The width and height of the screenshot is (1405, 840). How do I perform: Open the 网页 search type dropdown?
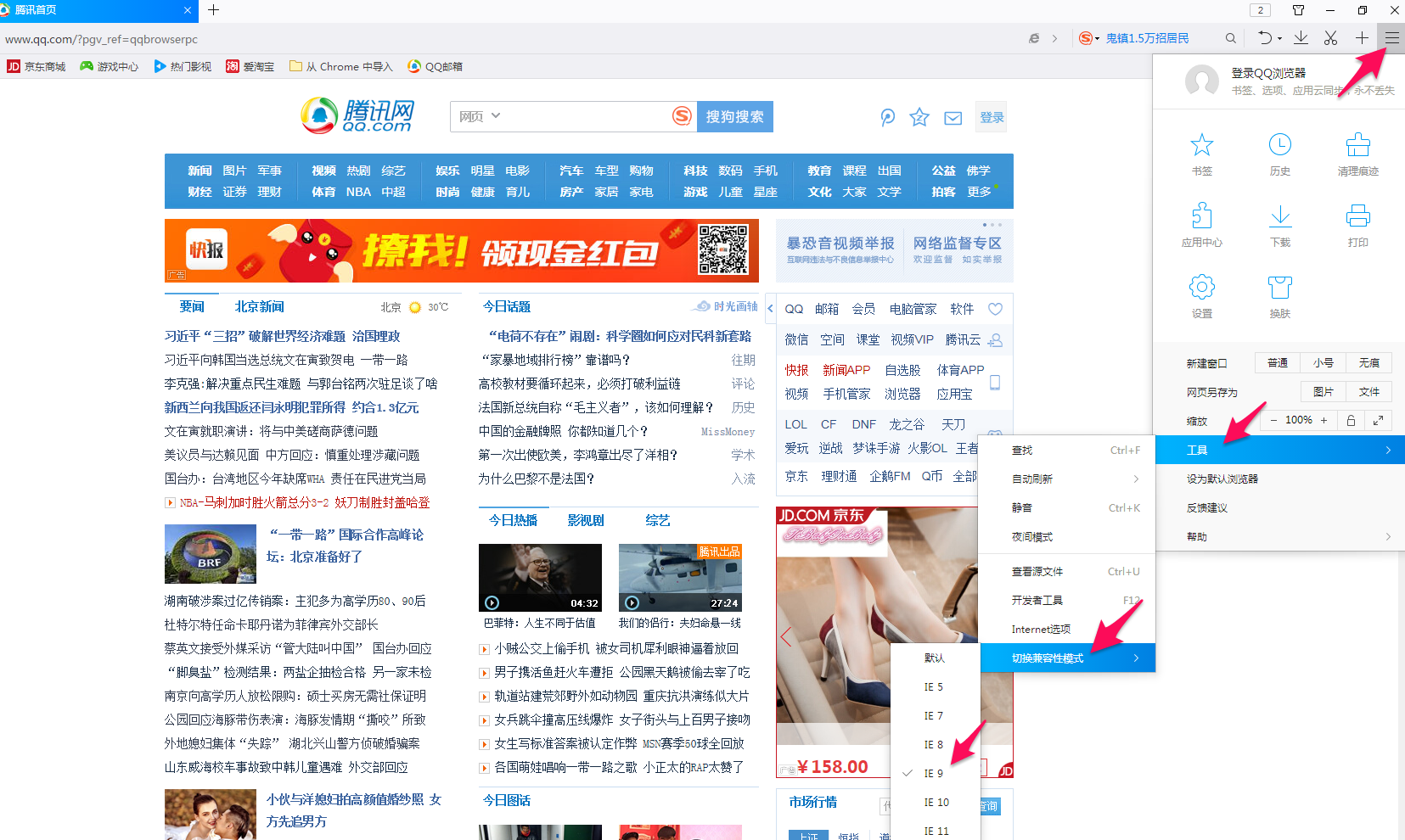pos(480,116)
